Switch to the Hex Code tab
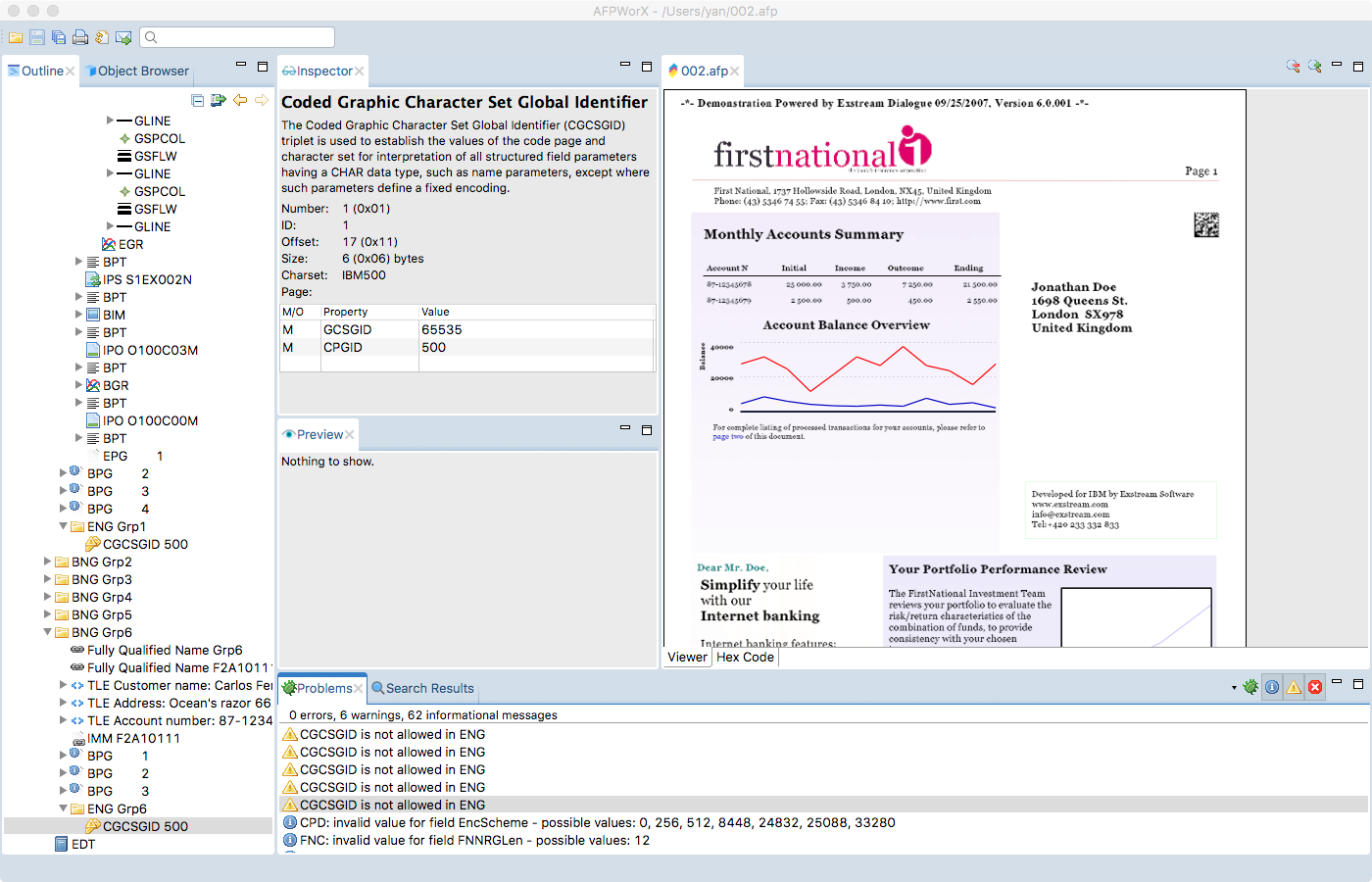The image size is (1372, 882). pos(745,658)
